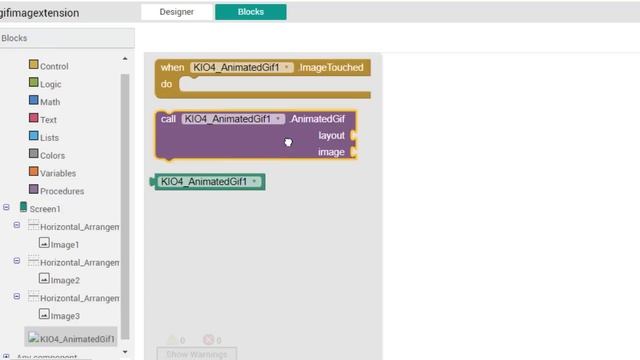Click the Variables category orange icon
The width and height of the screenshot is (640, 360).
(33, 171)
